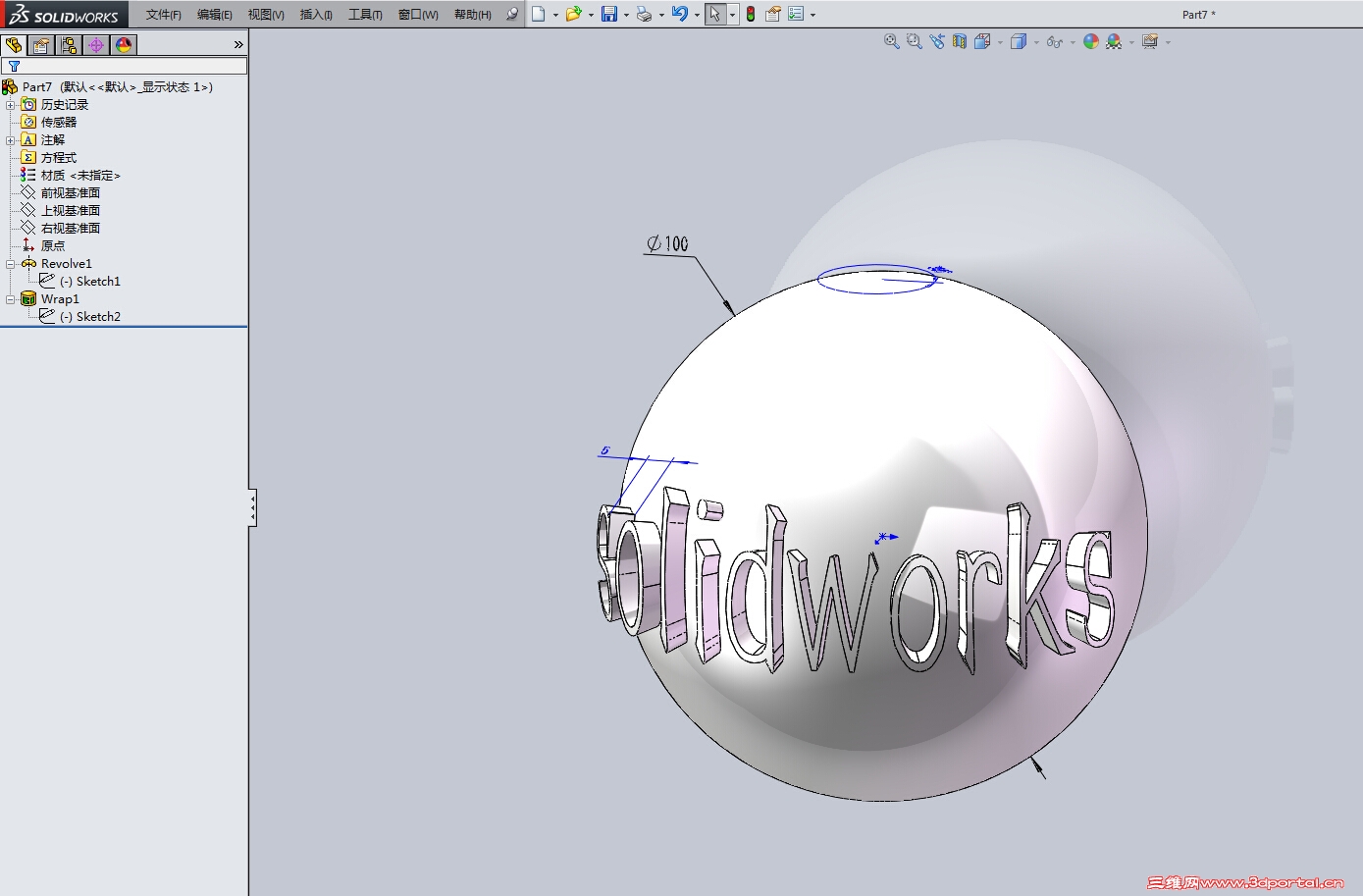The image size is (1363, 896).
Task: Expand the Print dropdown arrow
Action: pos(661,15)
